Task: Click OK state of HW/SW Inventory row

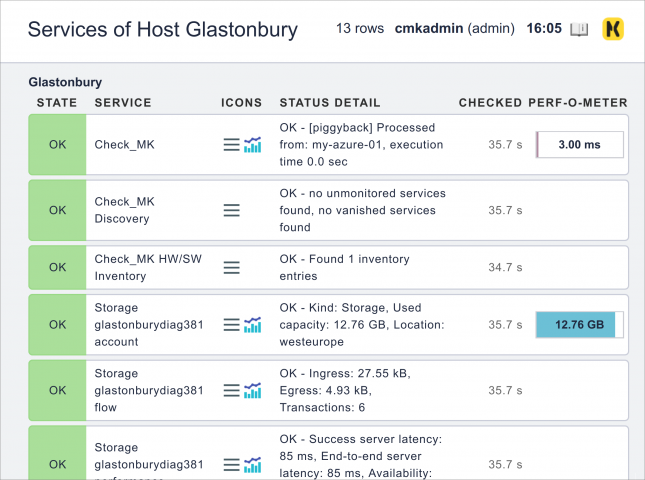Action: pos(57,267)
